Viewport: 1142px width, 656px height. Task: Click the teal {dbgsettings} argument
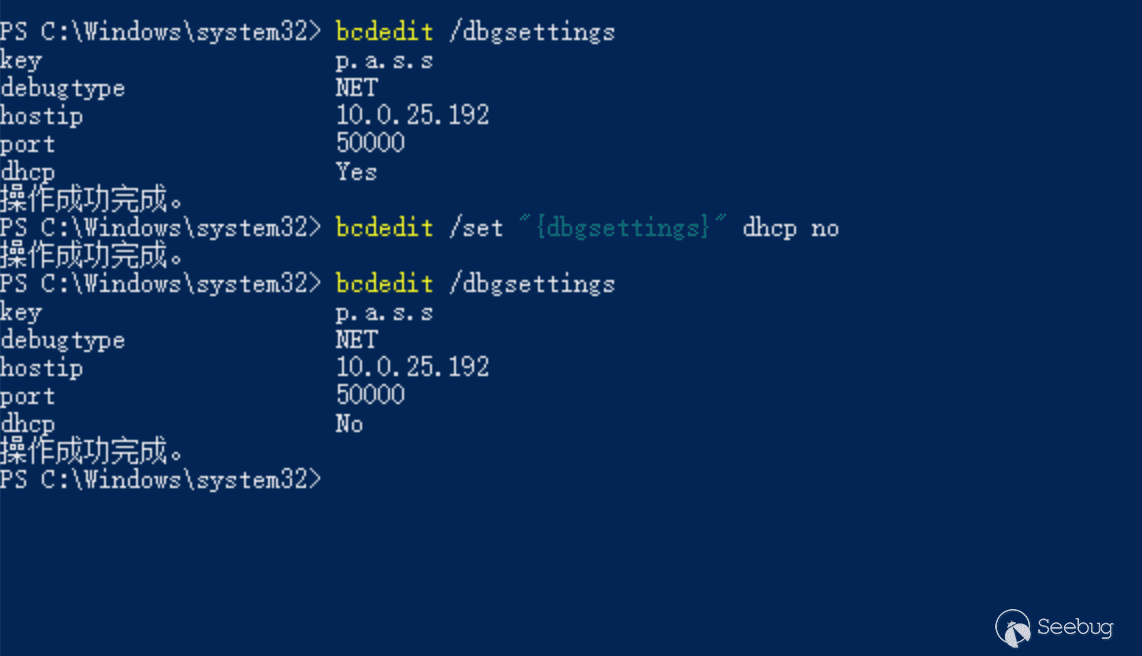pyautogui.click(x=623, y=228)
